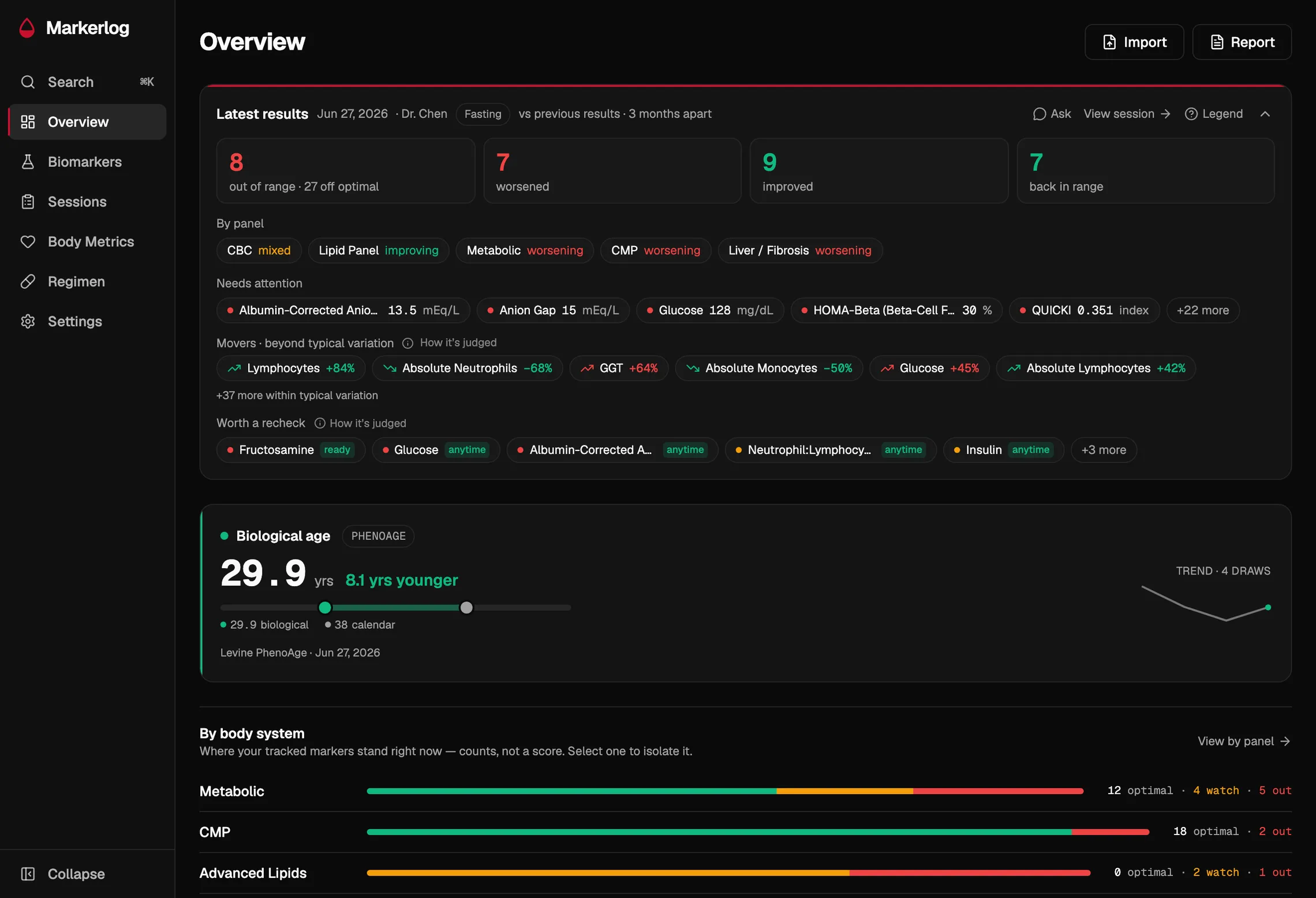Screen dimensions: 1316x898
Task: Select the Overview nav item
Action: click(x=87, y=122)
